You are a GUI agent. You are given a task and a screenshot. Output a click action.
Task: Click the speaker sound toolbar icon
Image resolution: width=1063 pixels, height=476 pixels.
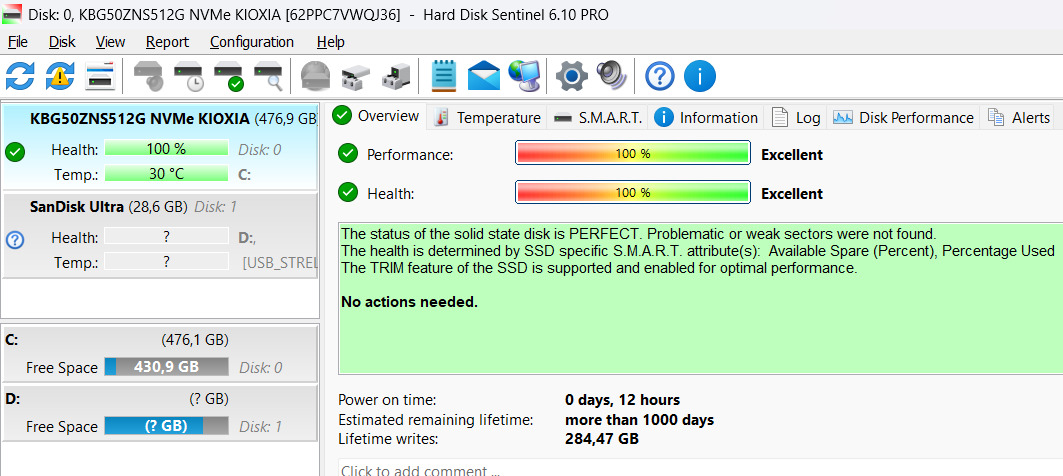click(x=610, y=75)
